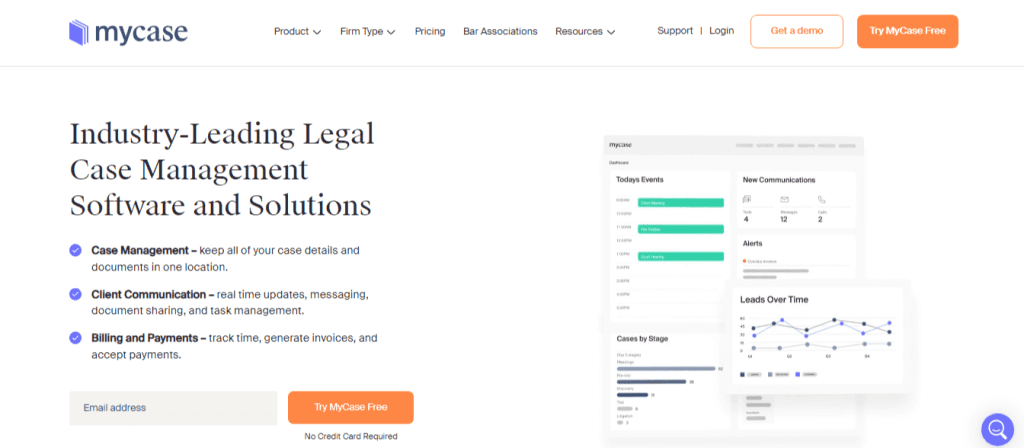Image resolution: width=1024 pixels, height=448 pixels.
Task: Click the mycase logo in the header
Action: 128,31
